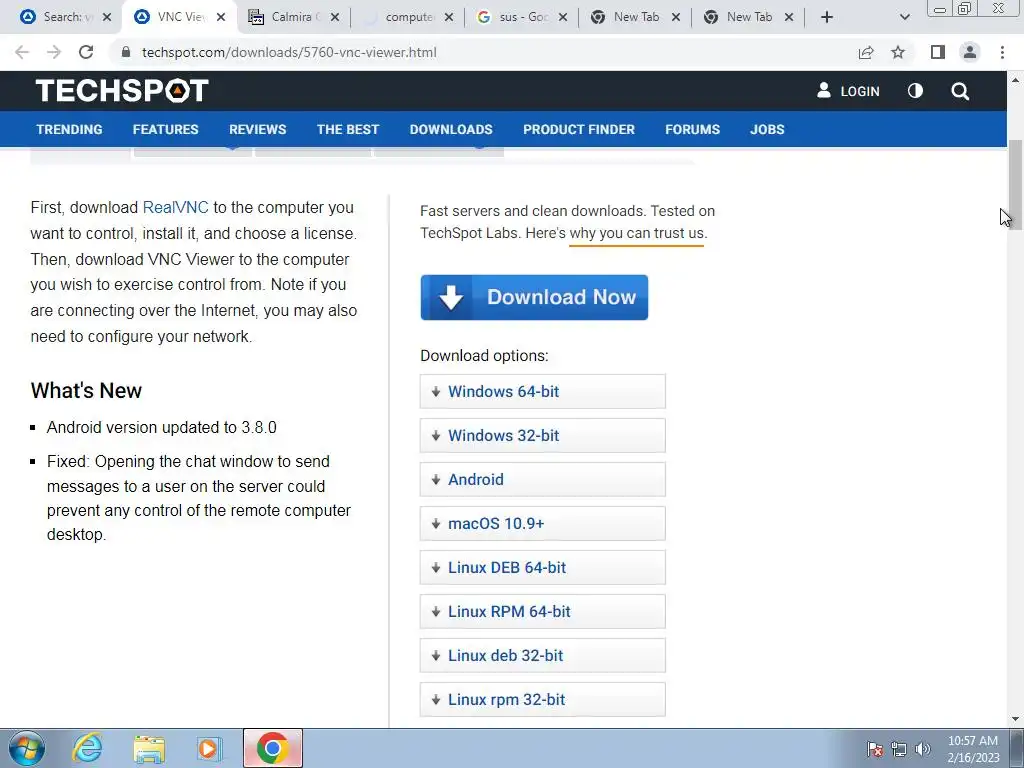
Task: Open the DOWNLOADS menu
Action: click(451, 129)
